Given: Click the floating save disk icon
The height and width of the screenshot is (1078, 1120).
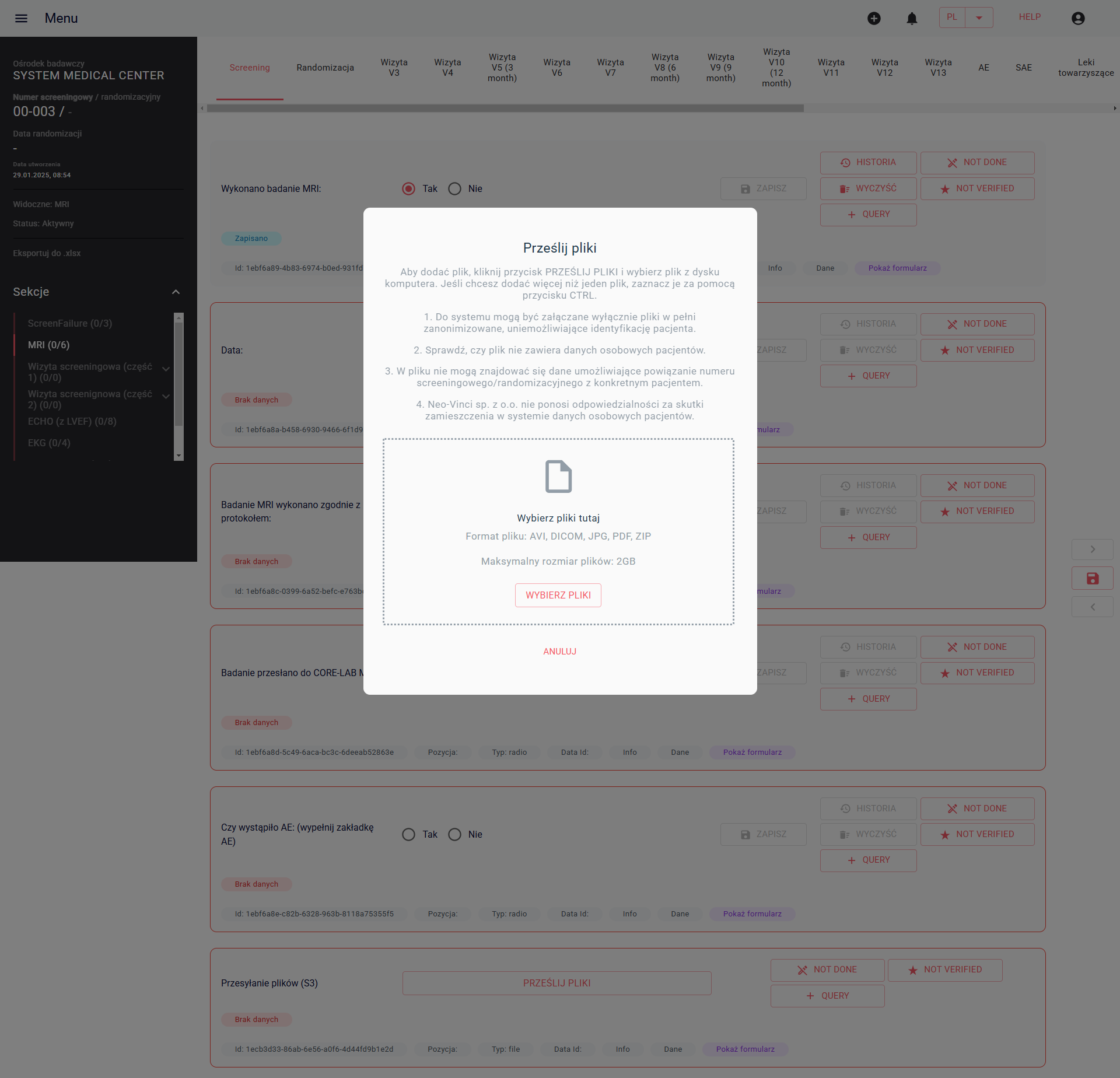Looking at the screenshot, I should (x=1092, y=578).
